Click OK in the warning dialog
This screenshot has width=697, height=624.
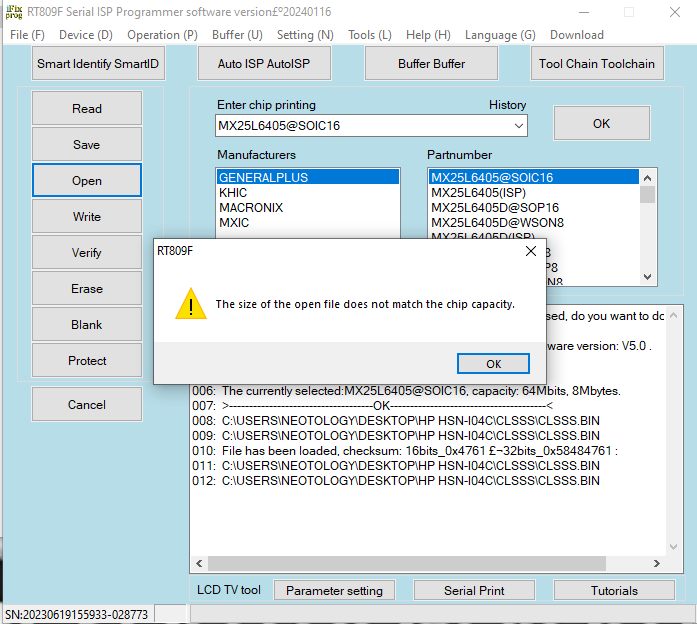click(x=493, y=364)
